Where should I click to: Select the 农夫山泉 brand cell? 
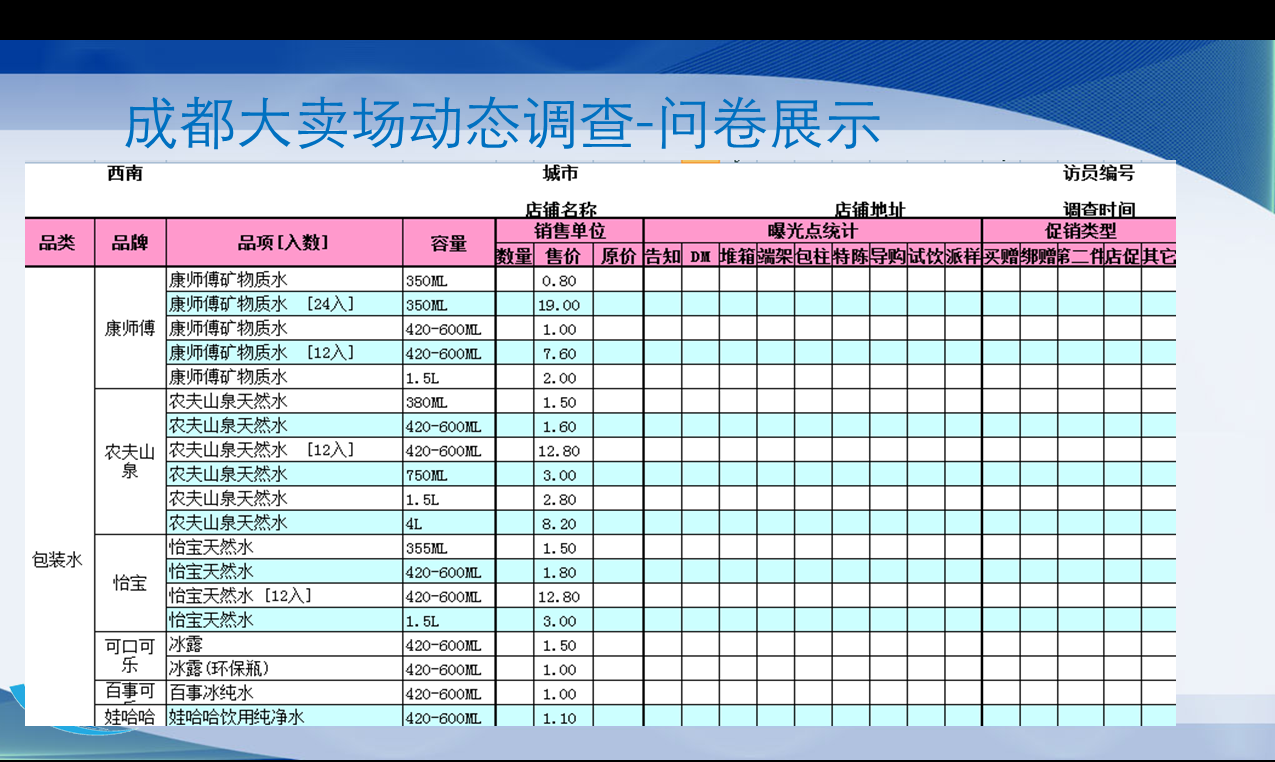(x=130, y=461)
